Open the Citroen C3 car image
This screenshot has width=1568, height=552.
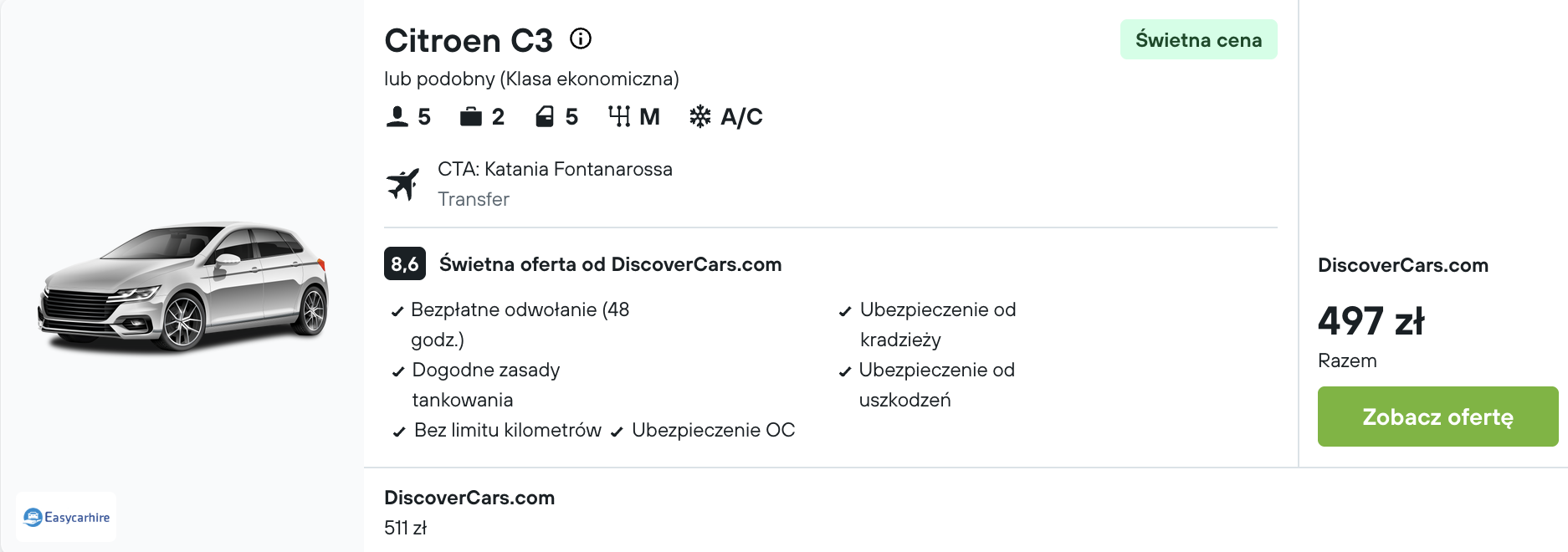click(183, 286)
